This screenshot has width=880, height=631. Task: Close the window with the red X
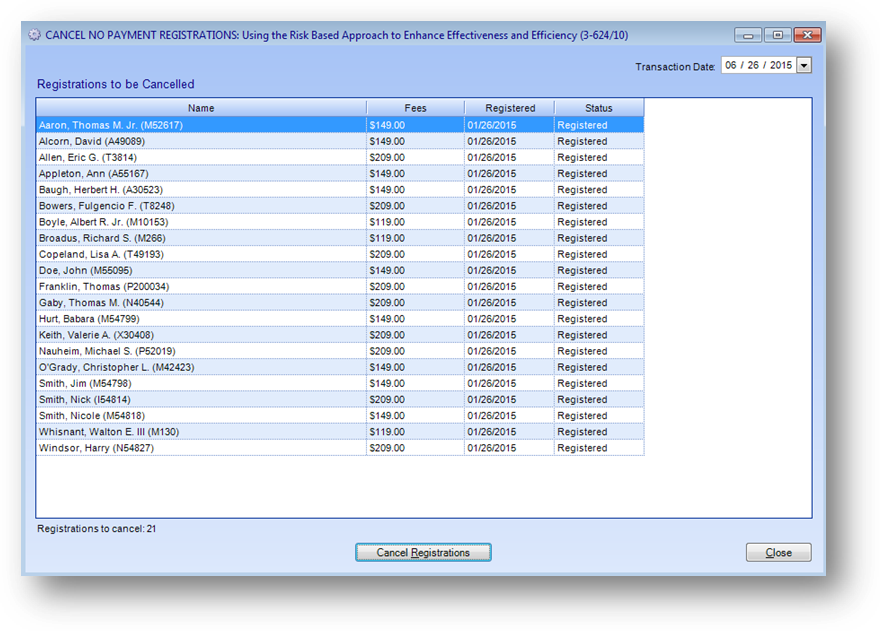[x=808, y=35]
